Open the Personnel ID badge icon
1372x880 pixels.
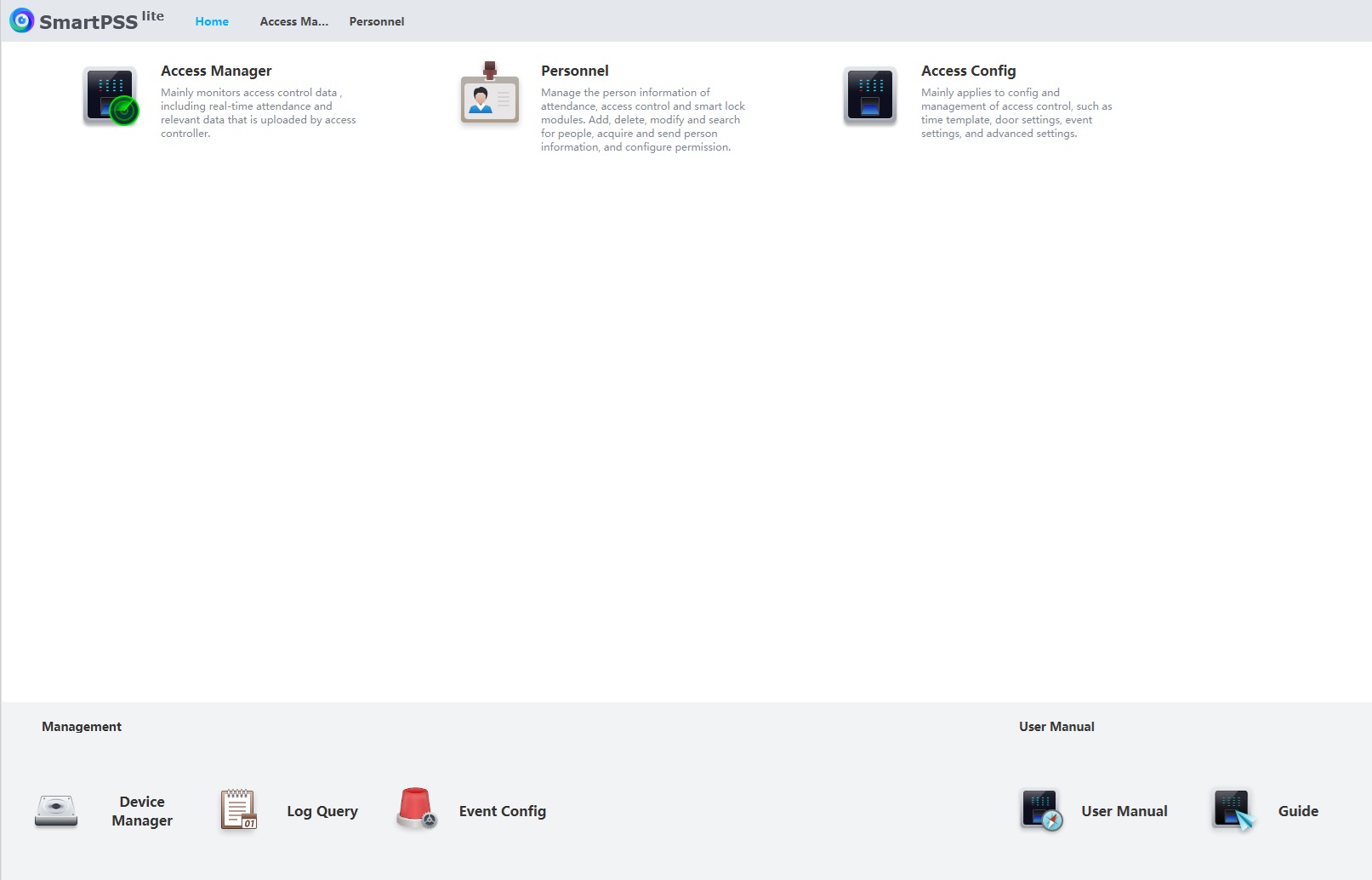tap(489, 95)
